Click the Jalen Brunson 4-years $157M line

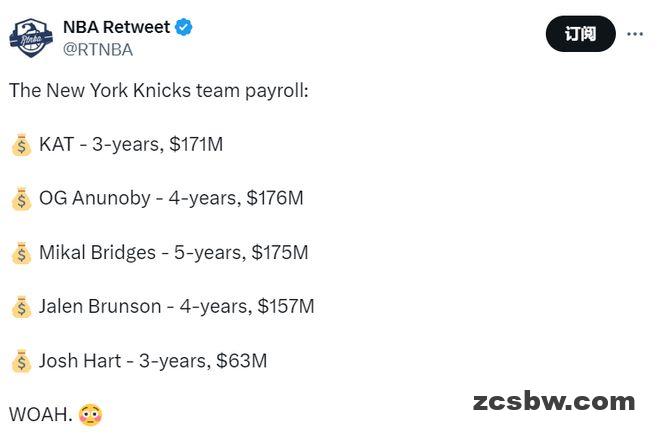pyautogui.click(x=176, y=307)
